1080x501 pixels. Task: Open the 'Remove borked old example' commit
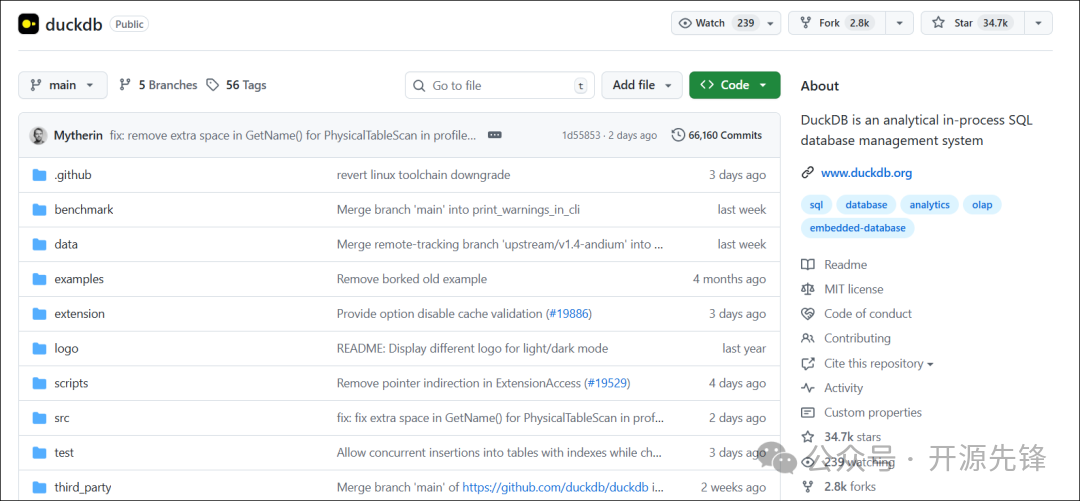[x=412, y=279]
